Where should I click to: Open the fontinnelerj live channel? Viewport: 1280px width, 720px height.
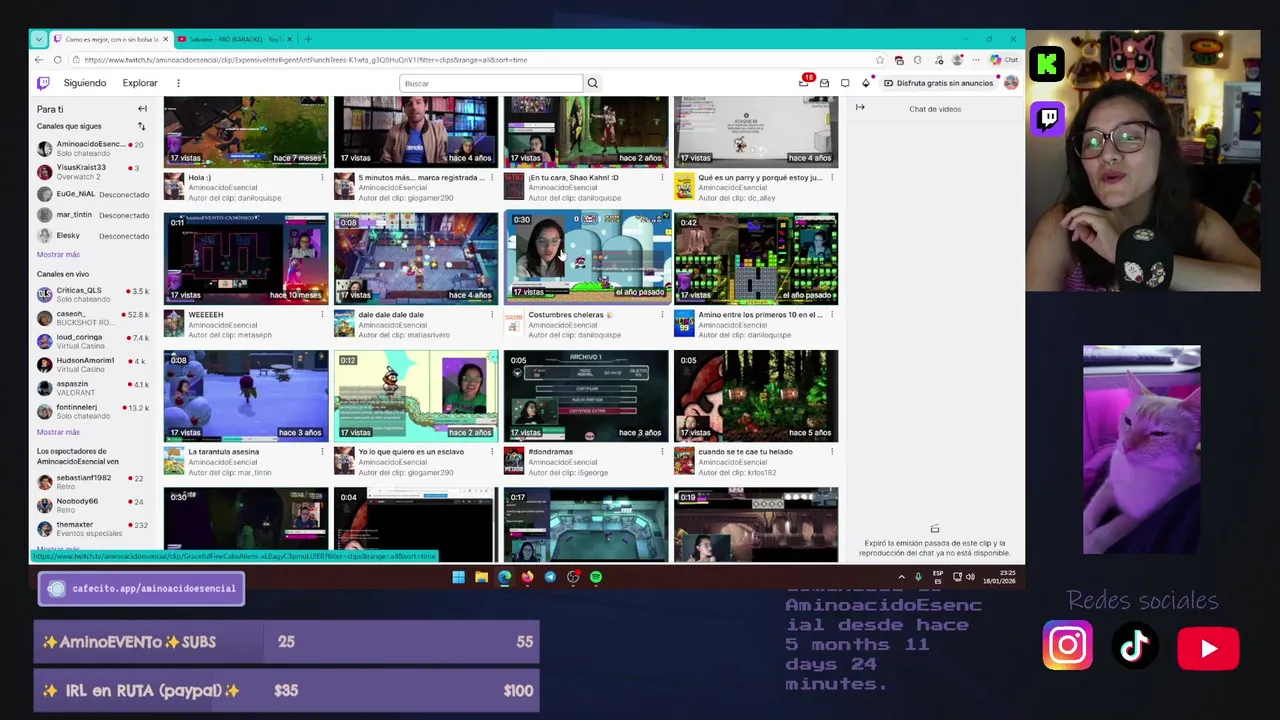click(92, 411)
